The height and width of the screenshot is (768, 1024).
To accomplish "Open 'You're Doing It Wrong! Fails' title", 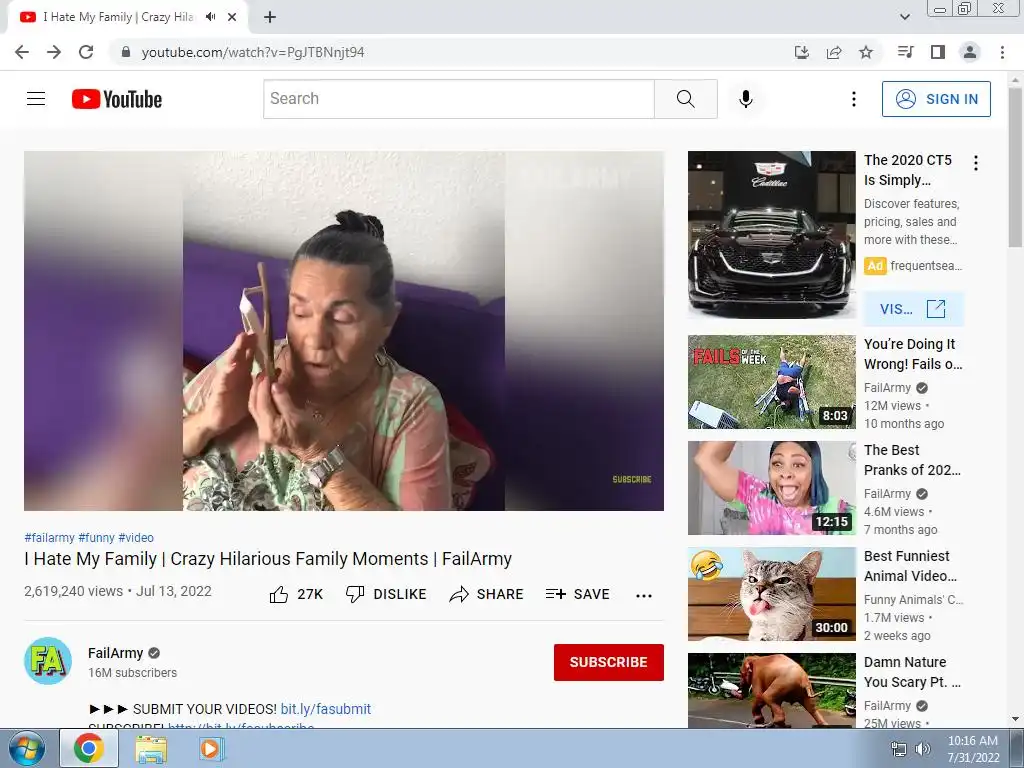I will tap(913, 354).
